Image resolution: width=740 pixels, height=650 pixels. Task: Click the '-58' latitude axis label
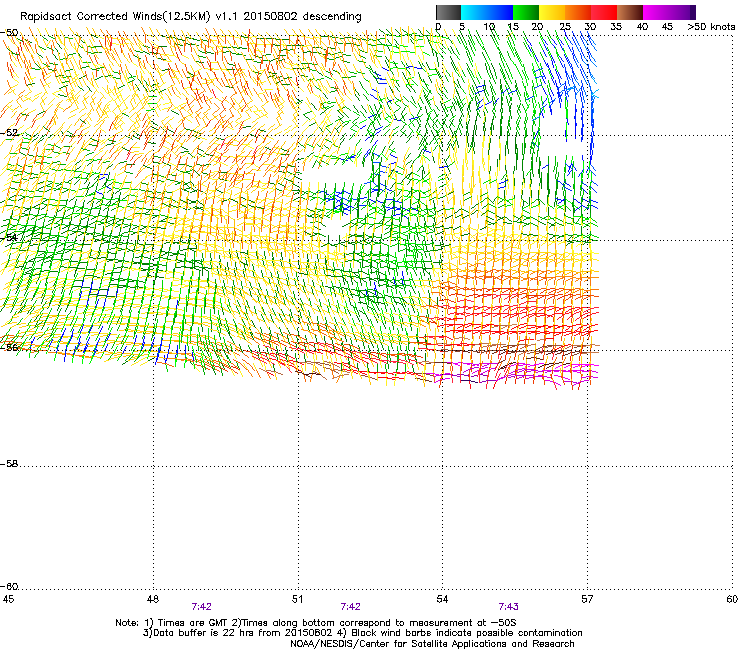pyautogui.click(x=9, y=464)
